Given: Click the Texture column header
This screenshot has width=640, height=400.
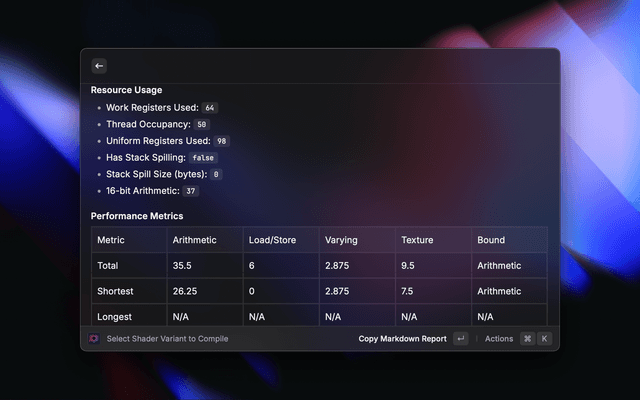Looking at the screenshot, I should pos(417,240).
